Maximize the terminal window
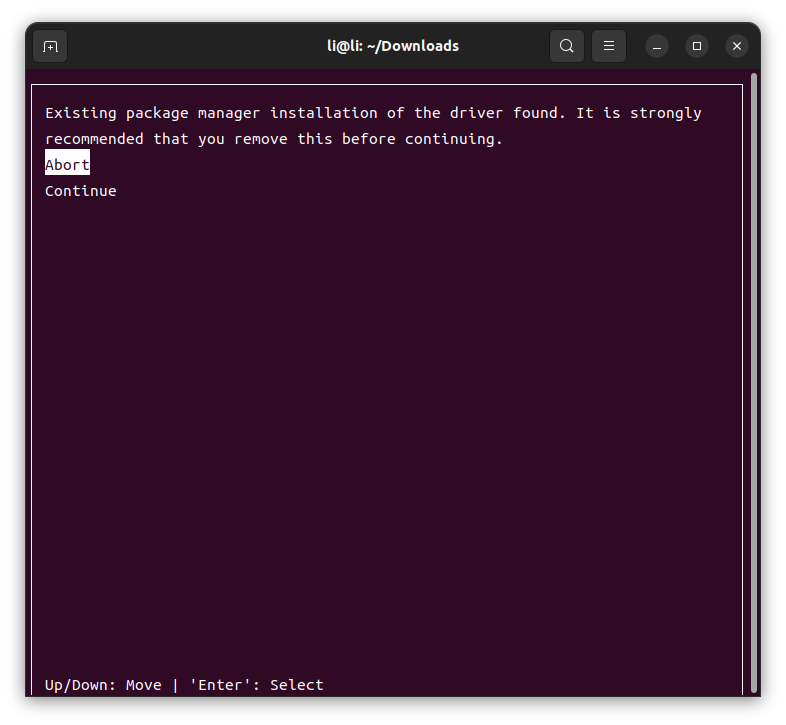 (697, 46)
